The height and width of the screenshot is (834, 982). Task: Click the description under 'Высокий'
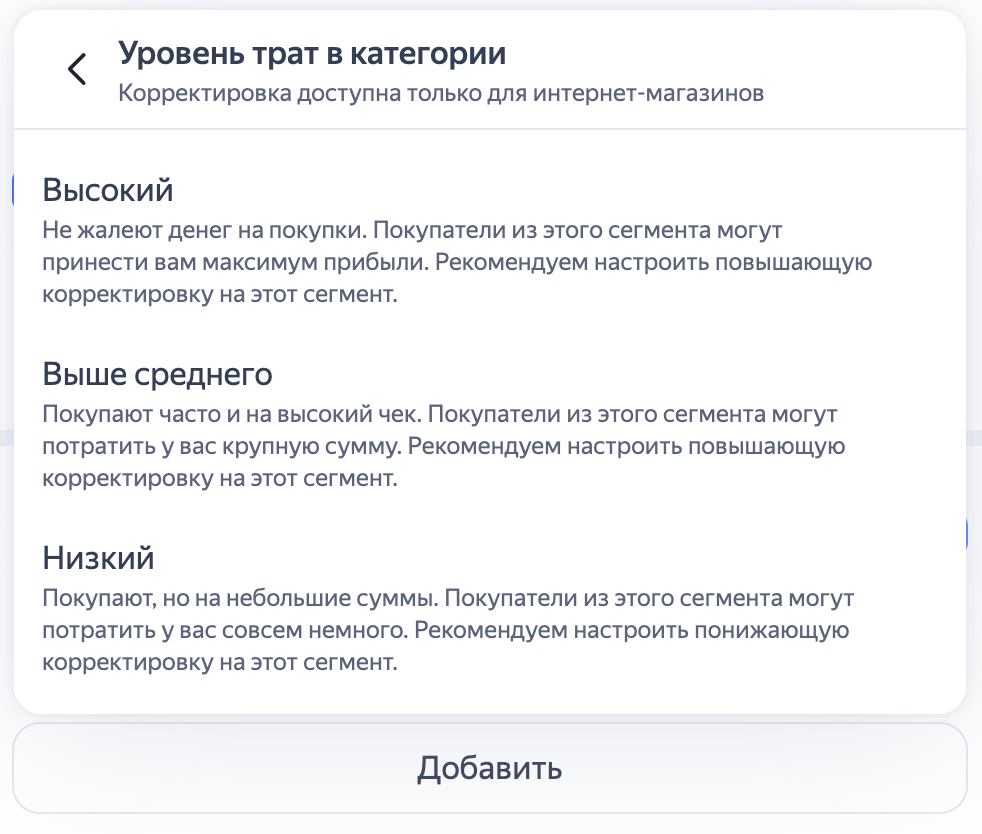[455, 261]
